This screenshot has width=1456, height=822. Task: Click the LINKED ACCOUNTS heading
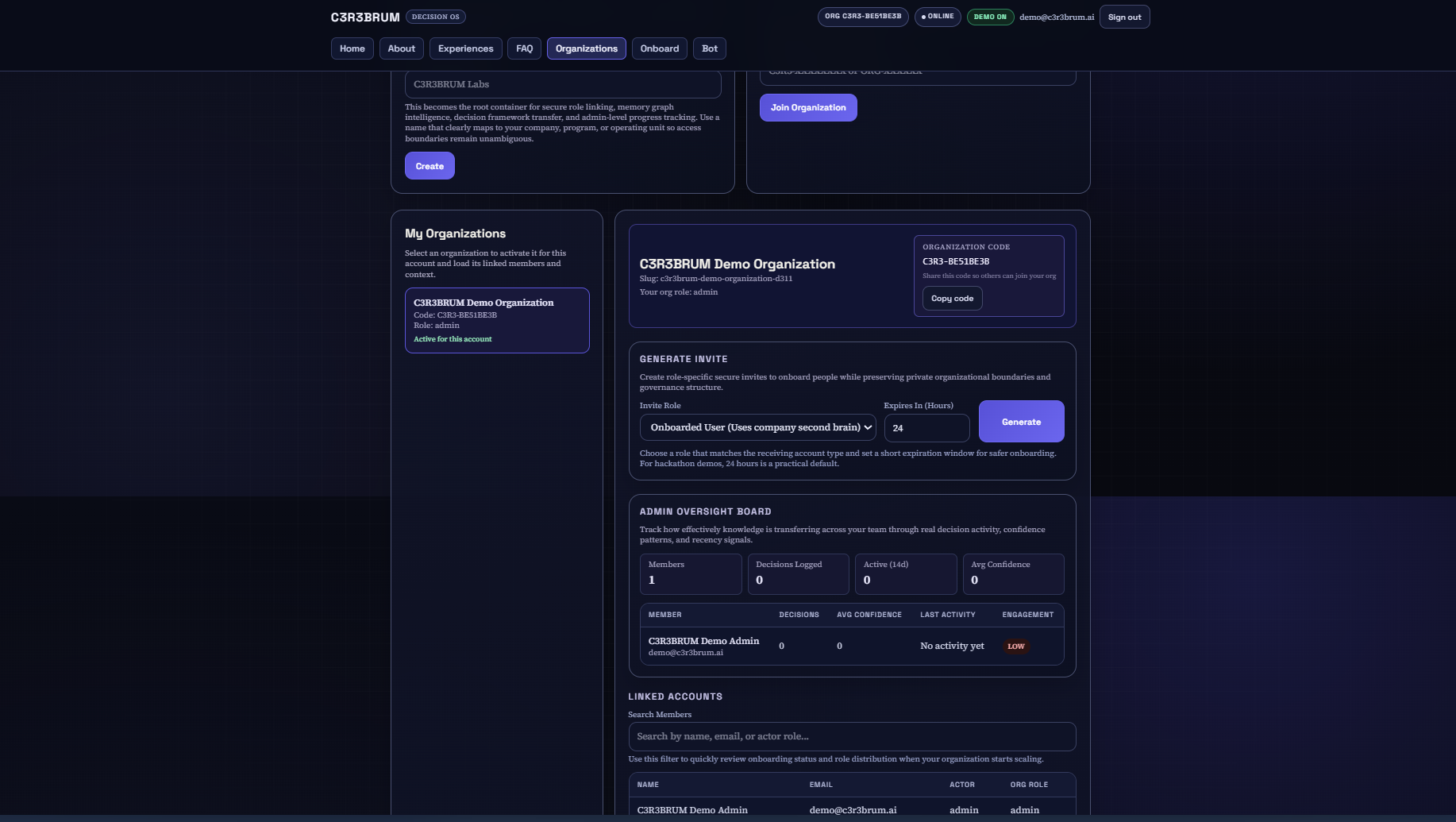click(x=676, y=697)
